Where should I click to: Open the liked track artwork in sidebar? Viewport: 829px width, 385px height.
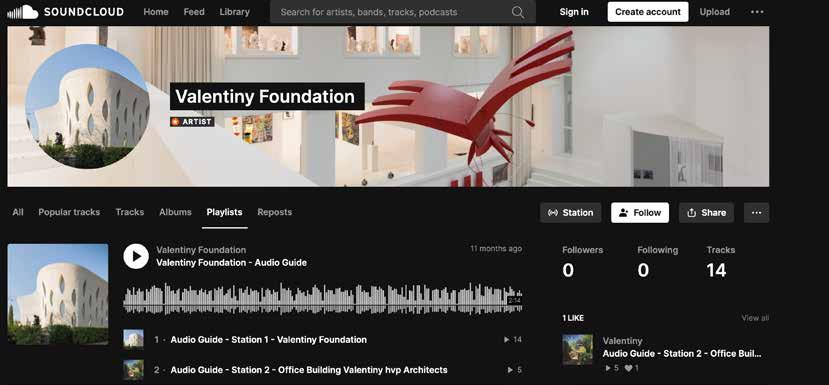click(577, 350)
